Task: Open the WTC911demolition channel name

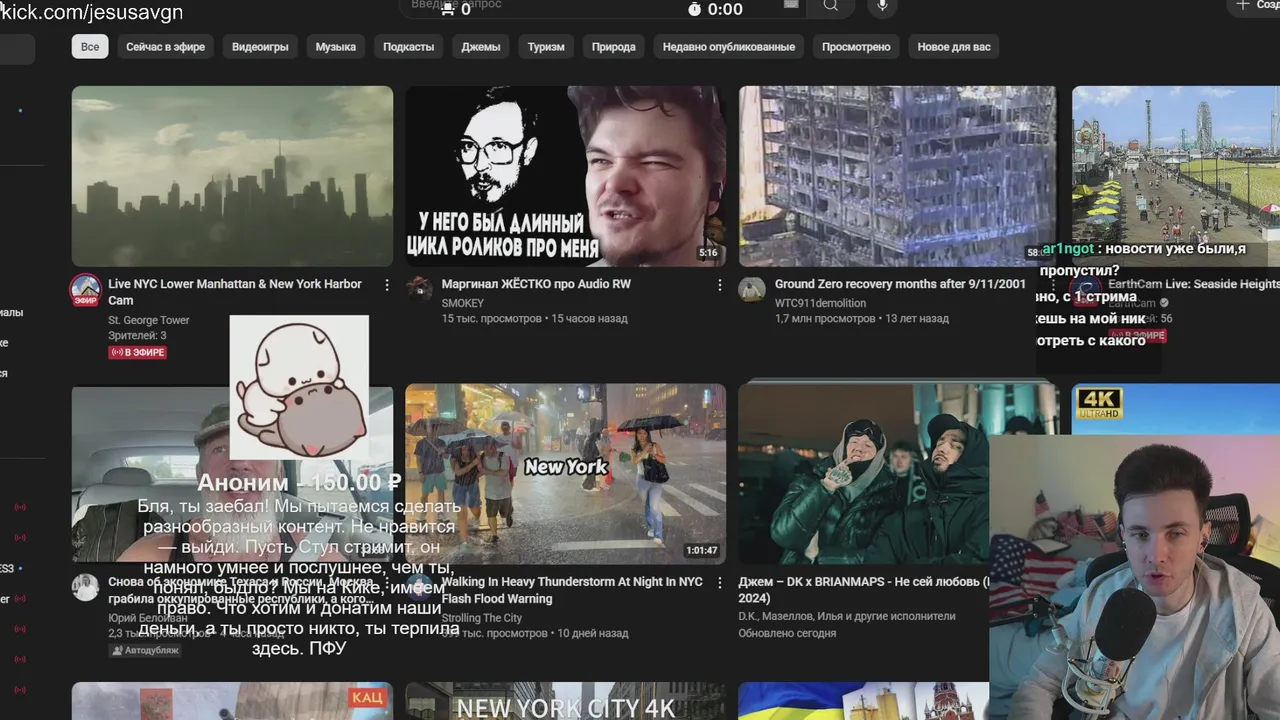Action: [x=821, y=303]
